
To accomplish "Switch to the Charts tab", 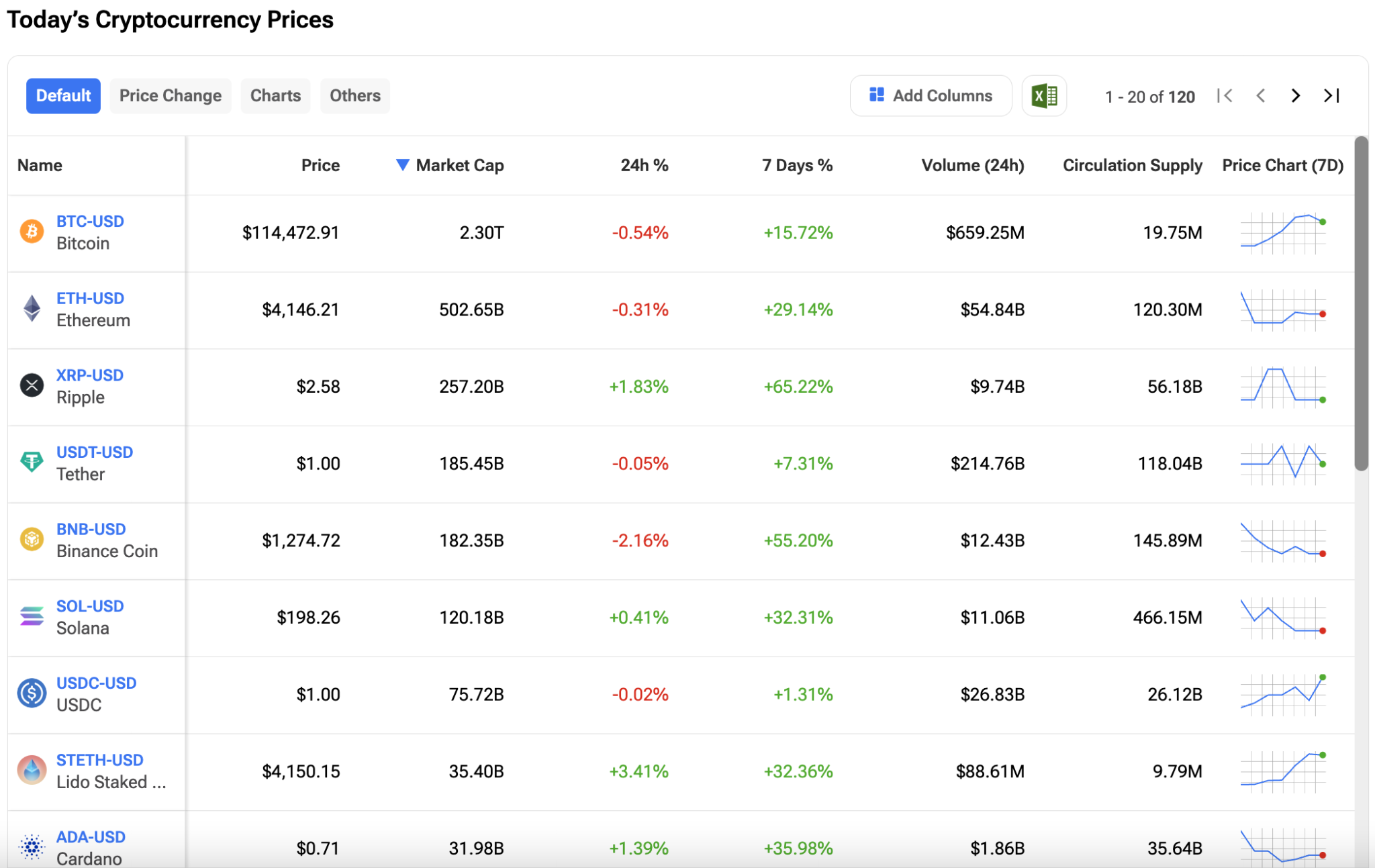I will (275, 95).
